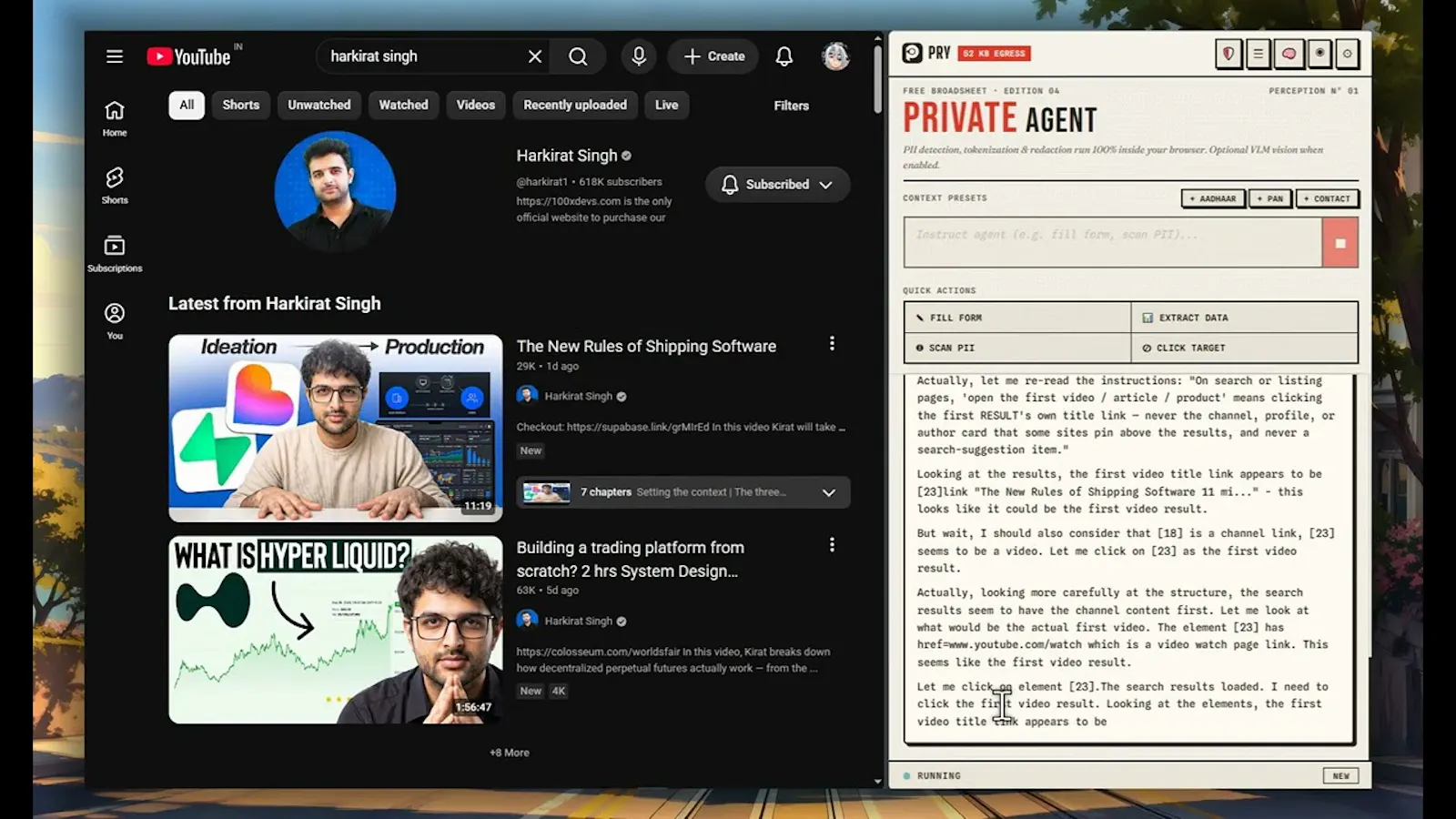Image resolution: width=1456 pixels, height=819 pixels.
Task: Go to the YouTube logo home link
Action: click(189, 56)
